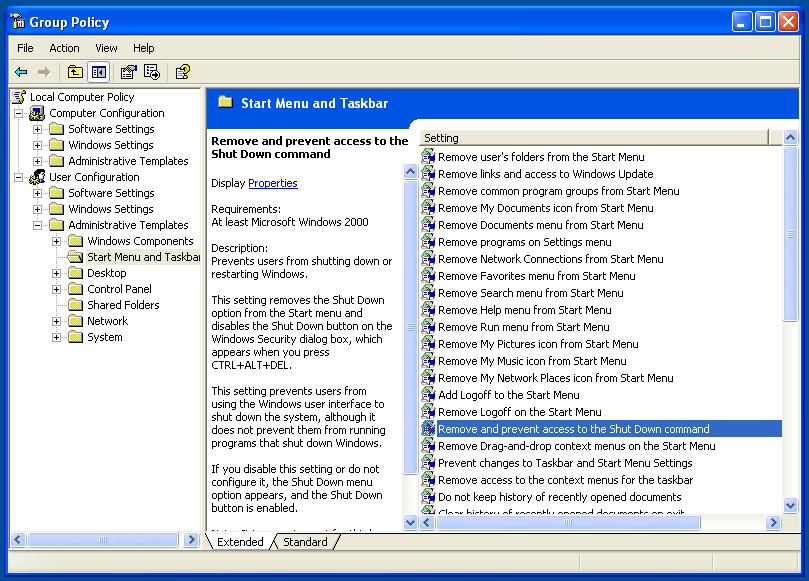Click the Forward arrow toolbar icon
The image size is (809, 581).
pyautogui.click(x=44, y=72)
